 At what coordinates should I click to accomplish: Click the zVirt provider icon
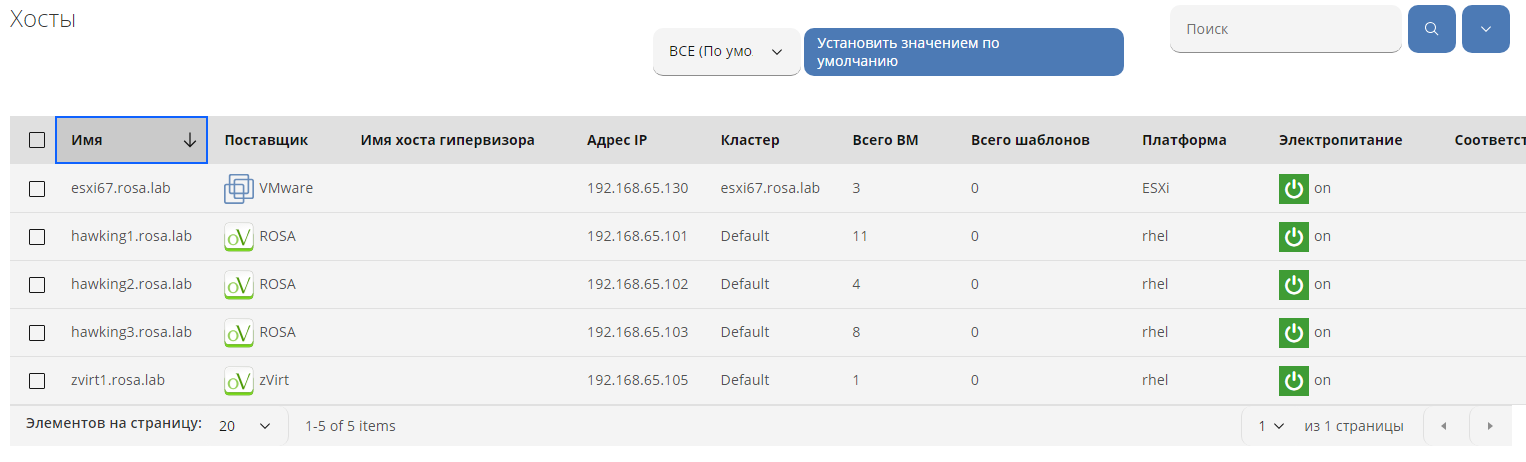coord(239,381)
